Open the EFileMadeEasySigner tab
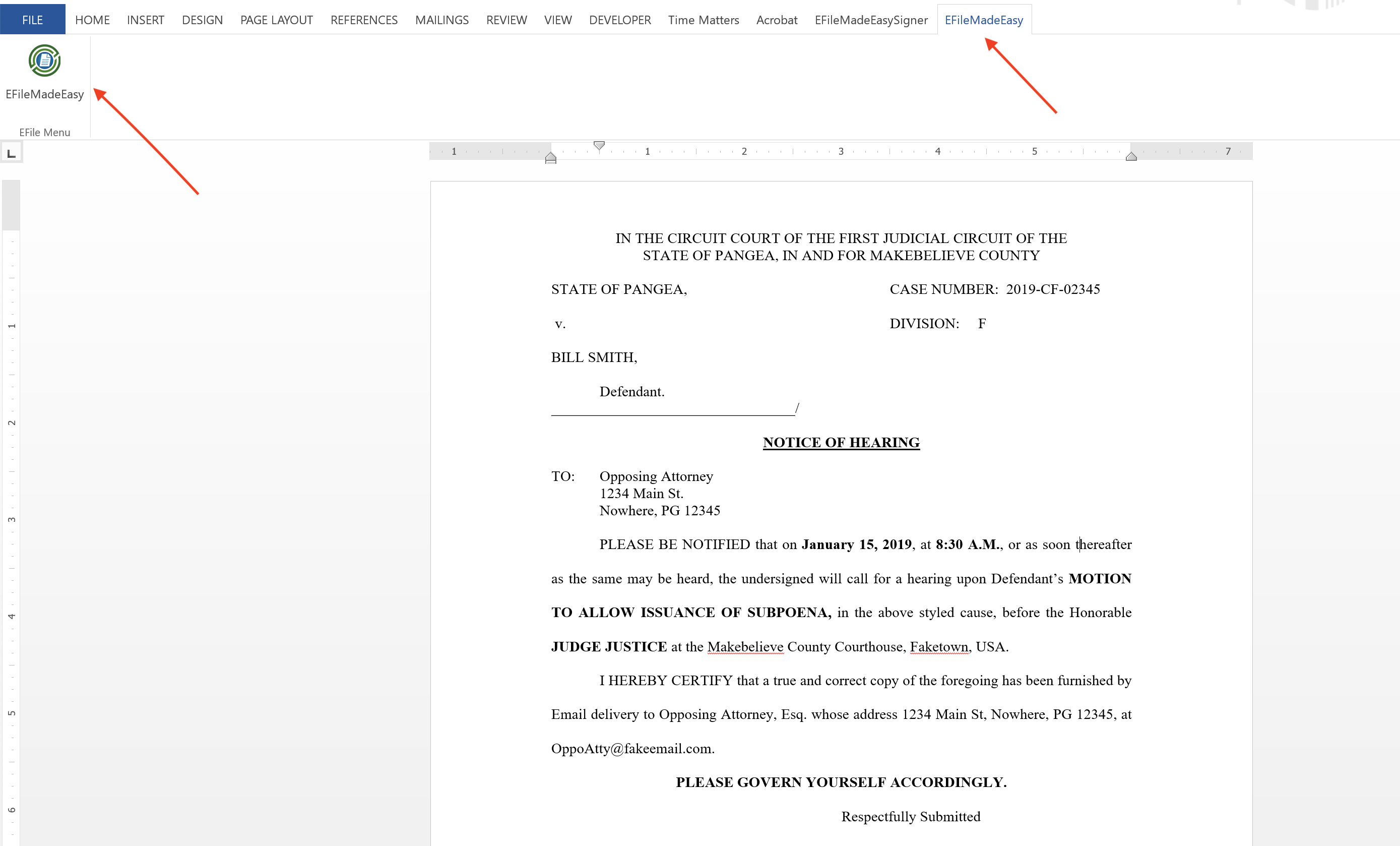 (x=870, y=20)
